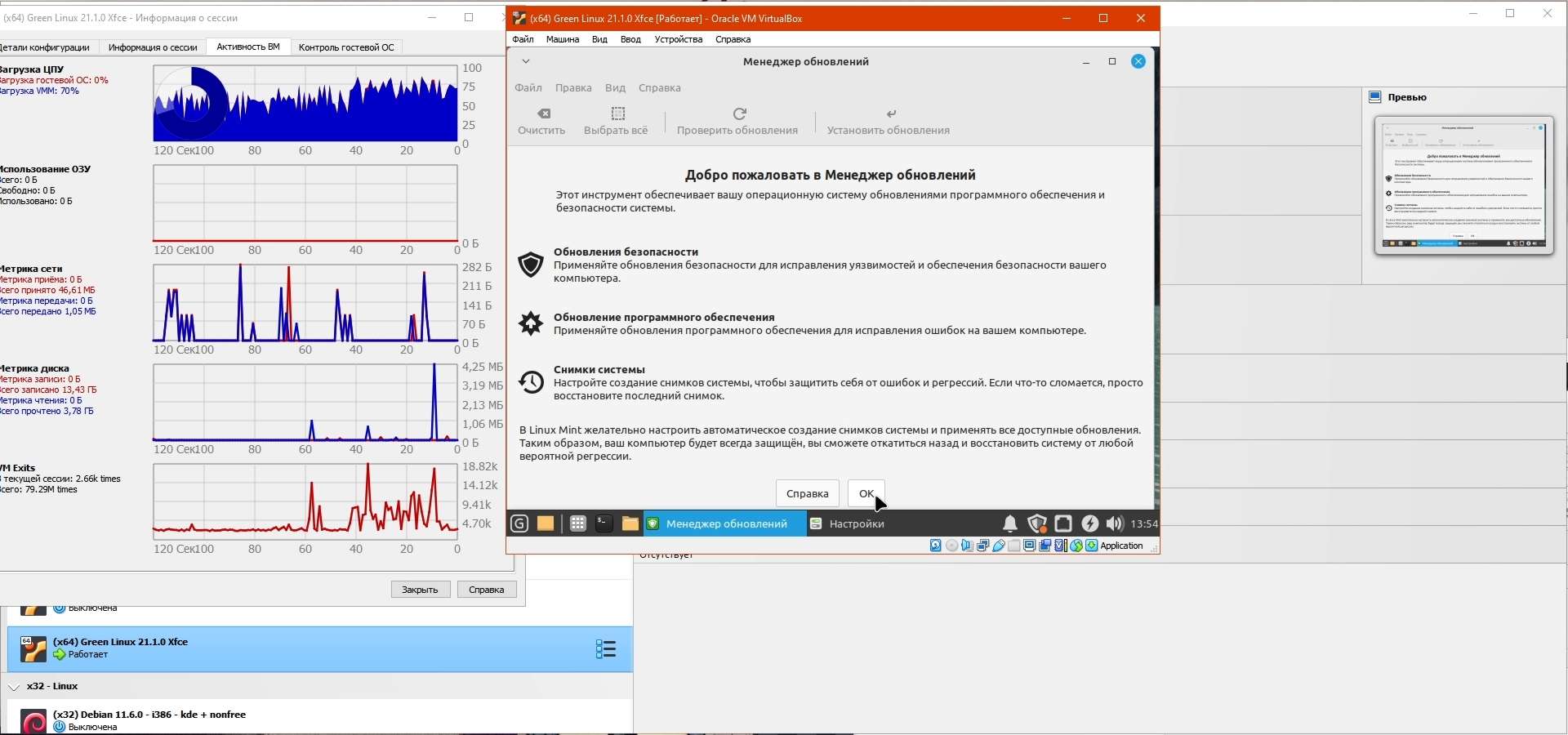Click the USB indicator in the VirtualBox status bar
This screenshot has width=1568, height=735.
(998, 546)
